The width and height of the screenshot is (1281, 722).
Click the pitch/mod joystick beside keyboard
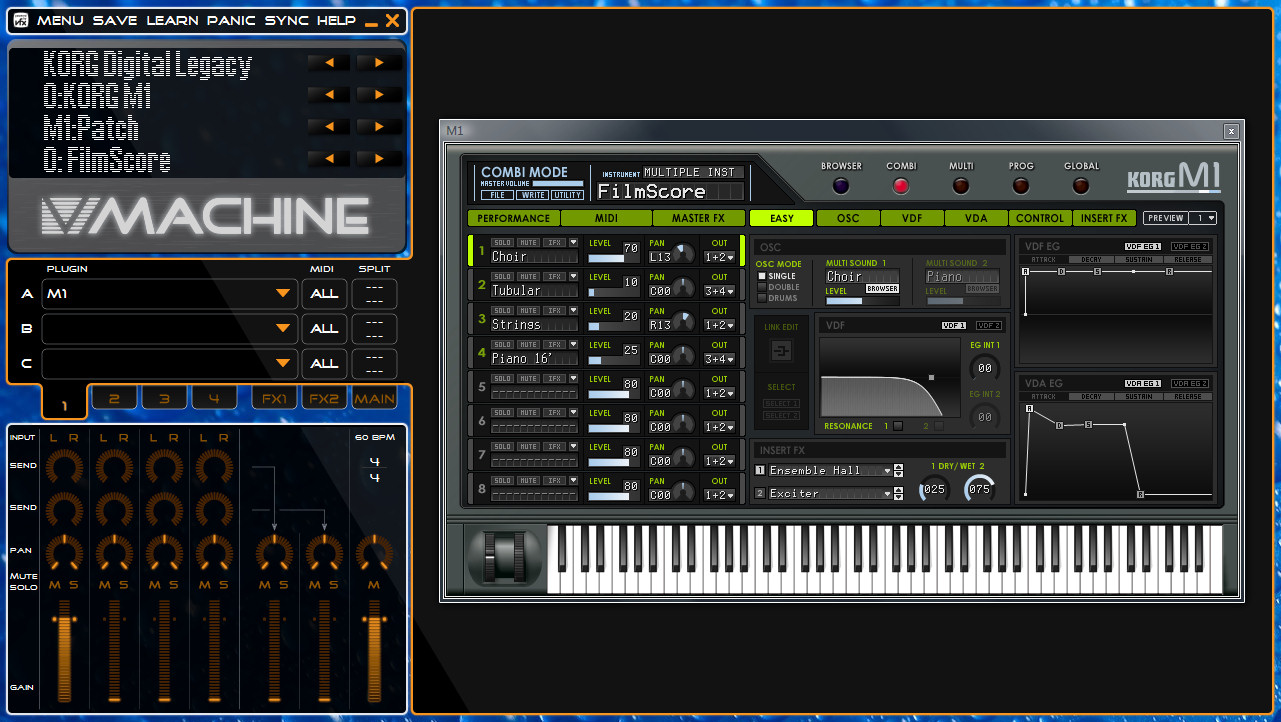click(504, 557)
